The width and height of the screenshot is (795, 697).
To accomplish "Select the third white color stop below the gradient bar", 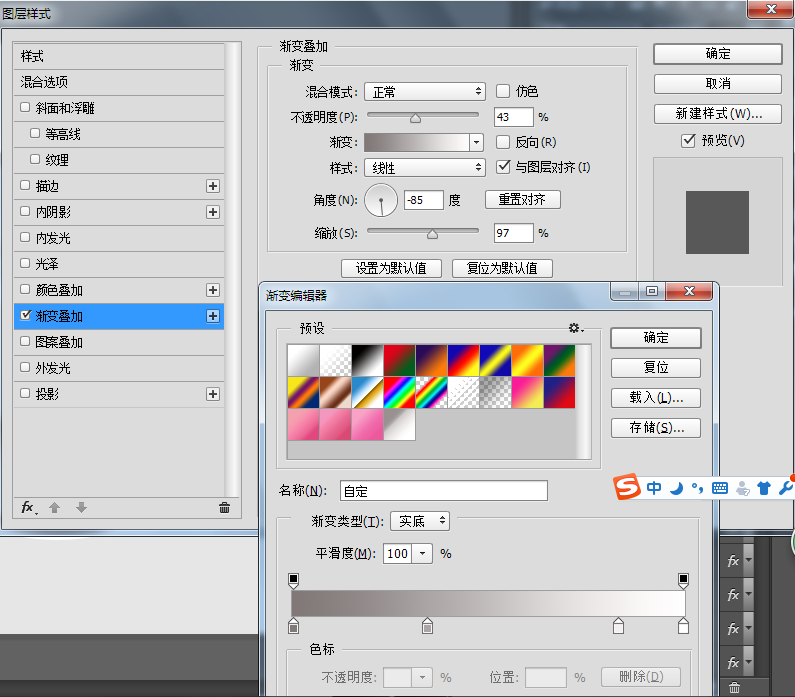I will coord(618,626).
